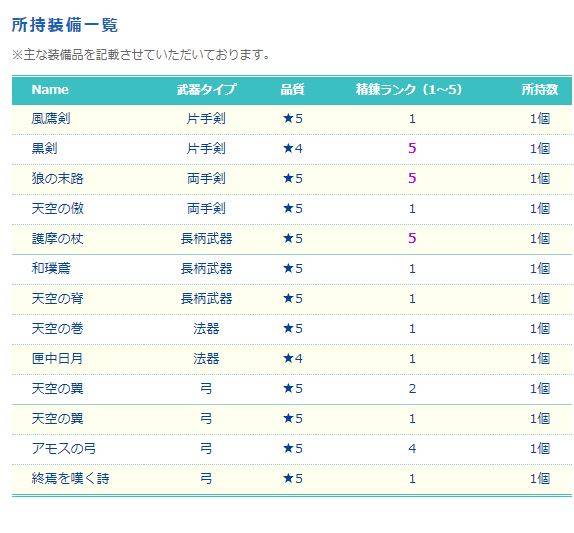Click ★4 quality in the 黒剣 row
The image size is (574, 533).
pos(292,149)
